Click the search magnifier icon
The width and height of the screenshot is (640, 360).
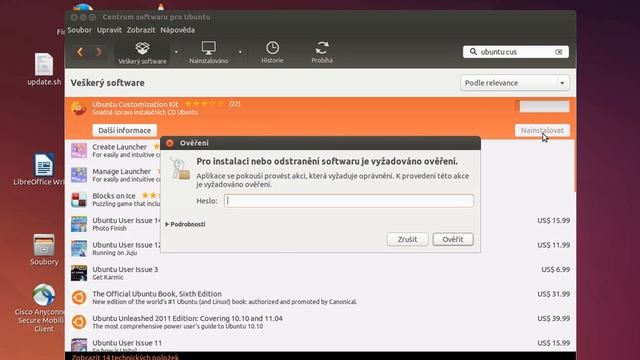473,51
